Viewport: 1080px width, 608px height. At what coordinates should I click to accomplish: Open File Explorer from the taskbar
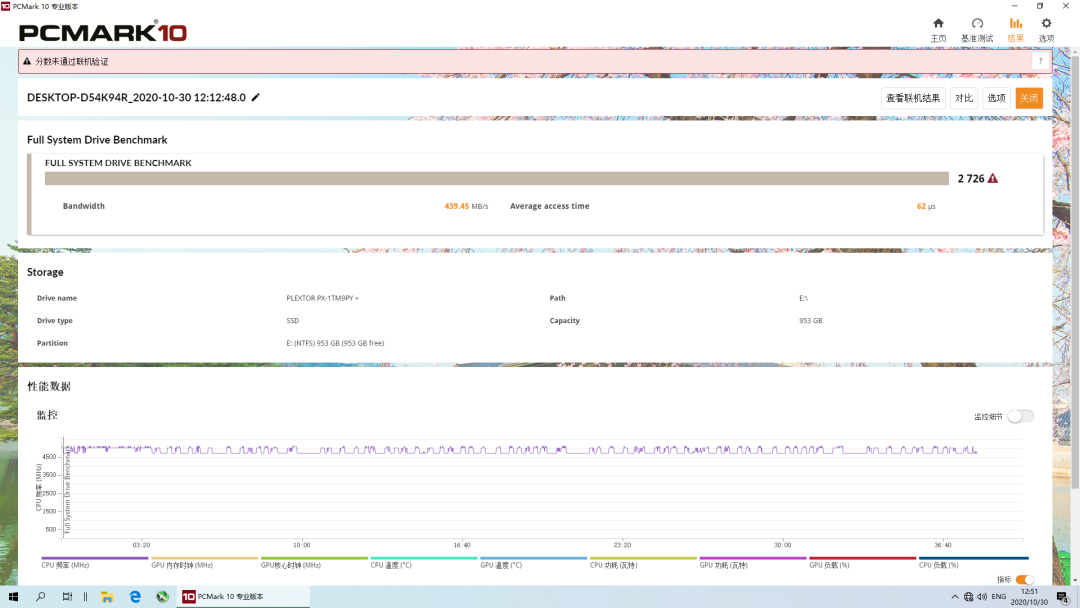click(108, 597)
